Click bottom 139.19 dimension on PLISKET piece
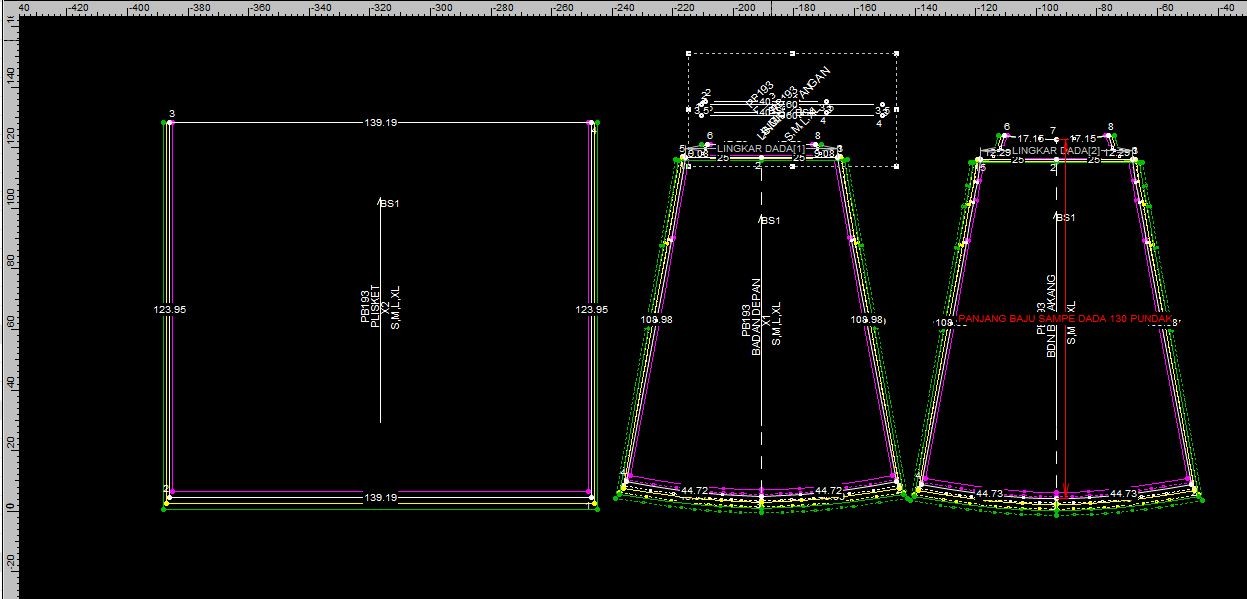This screenshot has height=599, width=1247. 380,497
